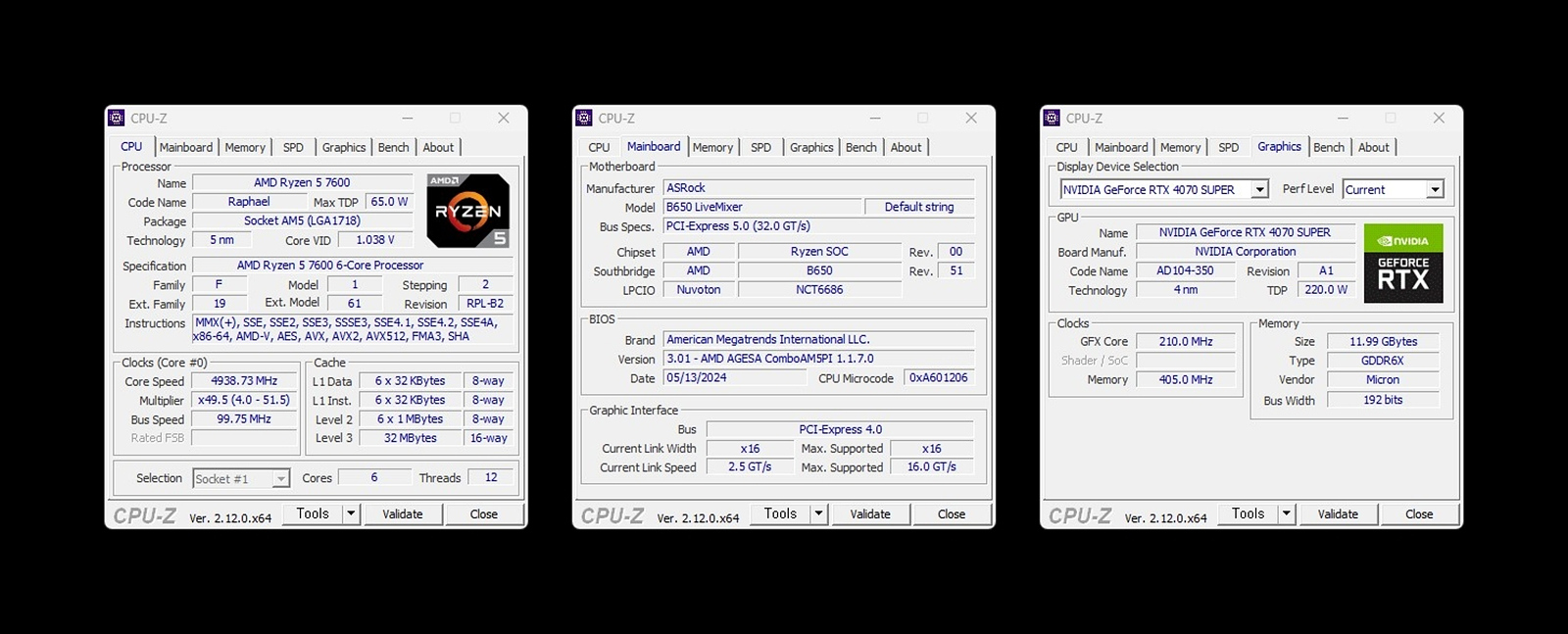
Task: Click Close button in right Graphics window
Action: pos(1419,513)
